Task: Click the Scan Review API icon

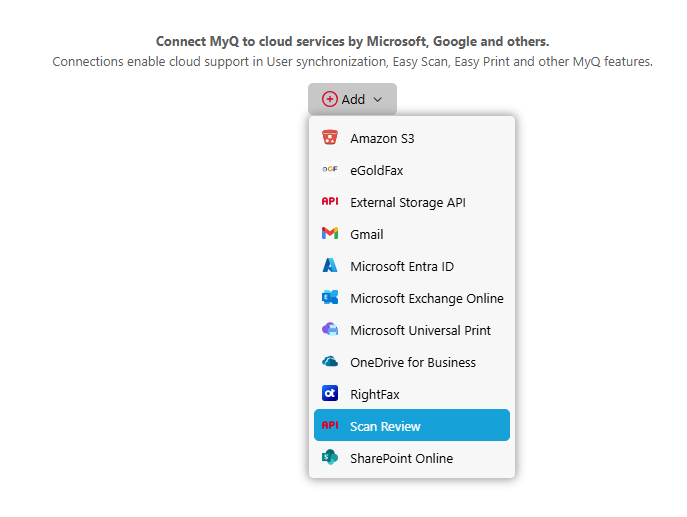Action: pyautogui.click(x=329, y=425)
